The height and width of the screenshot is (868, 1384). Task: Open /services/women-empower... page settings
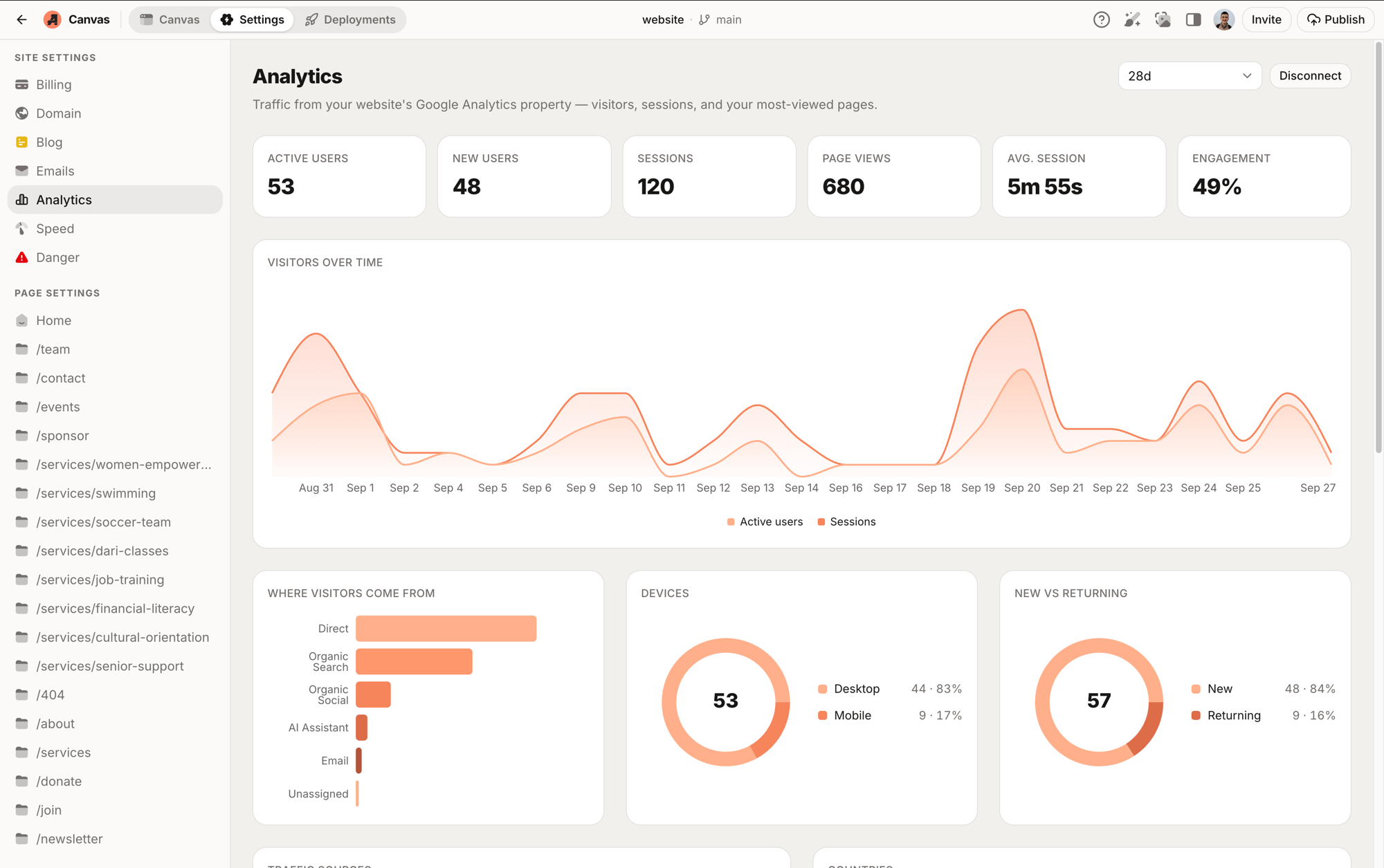pyautogui.click(x=115, y=465)
